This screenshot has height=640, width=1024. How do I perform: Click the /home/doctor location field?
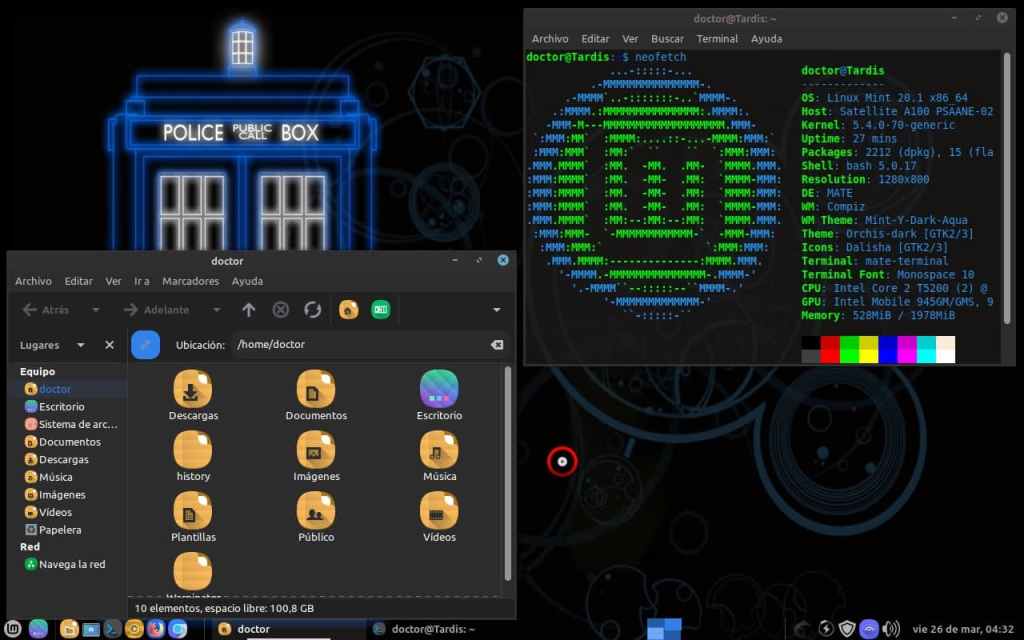click(360, 344)
